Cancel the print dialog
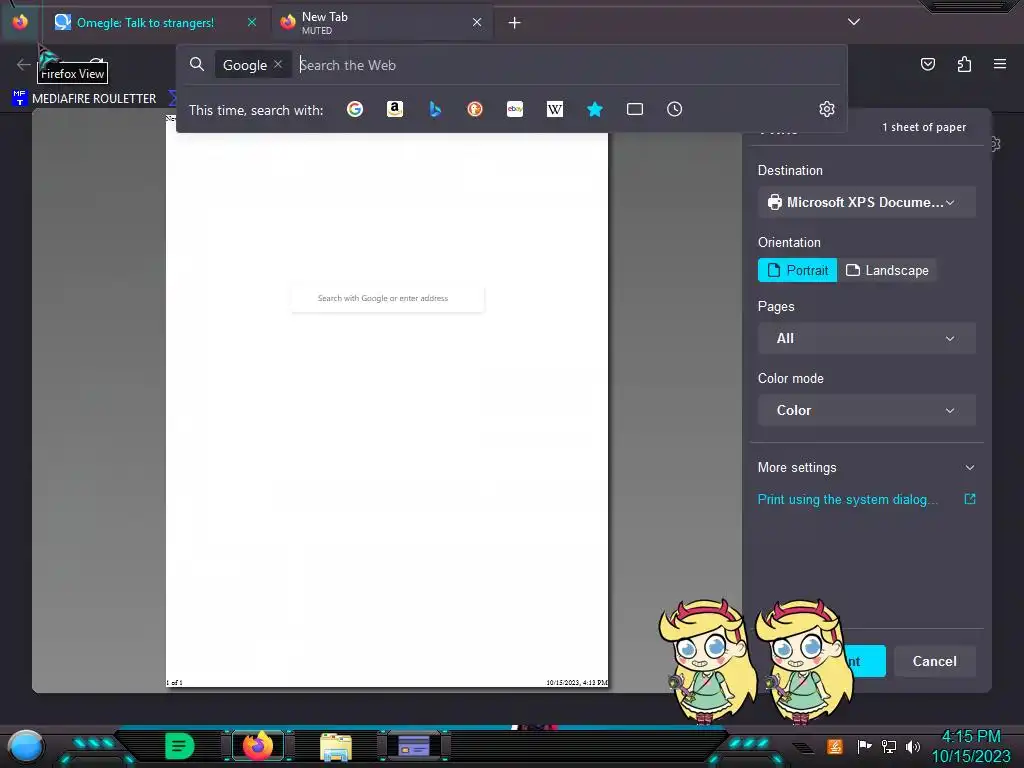1024x768 pixels. (935, 661)
